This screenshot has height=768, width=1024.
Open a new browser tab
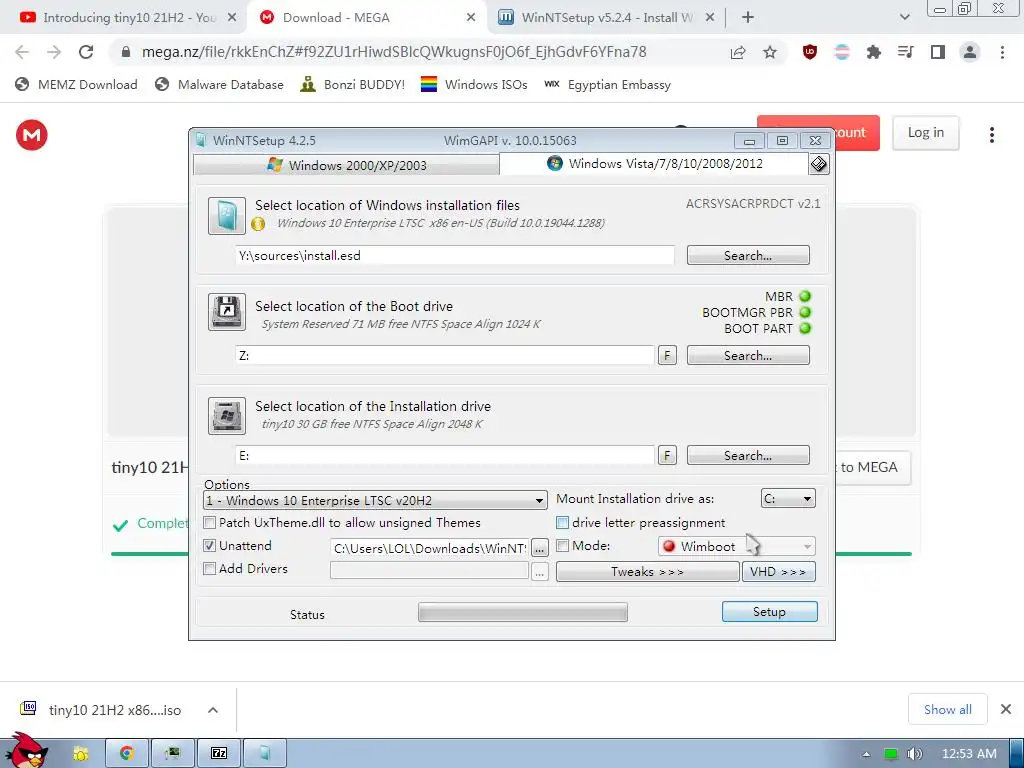[748, 18]
